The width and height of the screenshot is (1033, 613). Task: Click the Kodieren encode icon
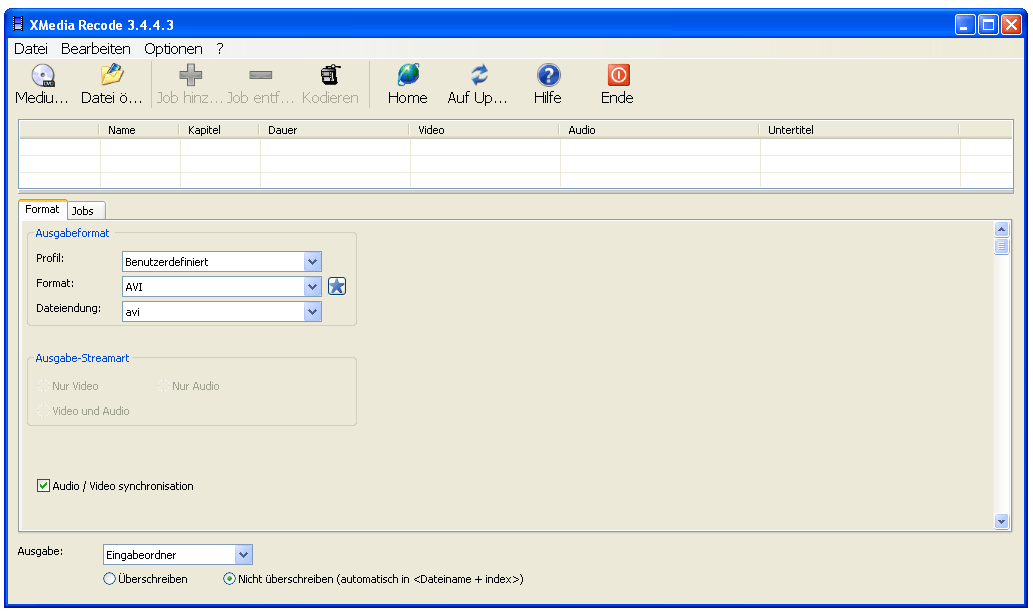(330, 75)
